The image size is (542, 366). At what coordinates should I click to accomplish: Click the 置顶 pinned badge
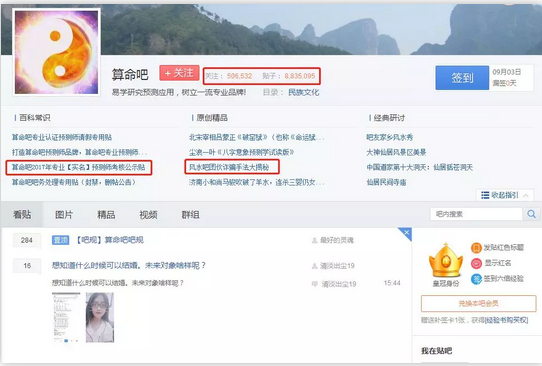60,240
